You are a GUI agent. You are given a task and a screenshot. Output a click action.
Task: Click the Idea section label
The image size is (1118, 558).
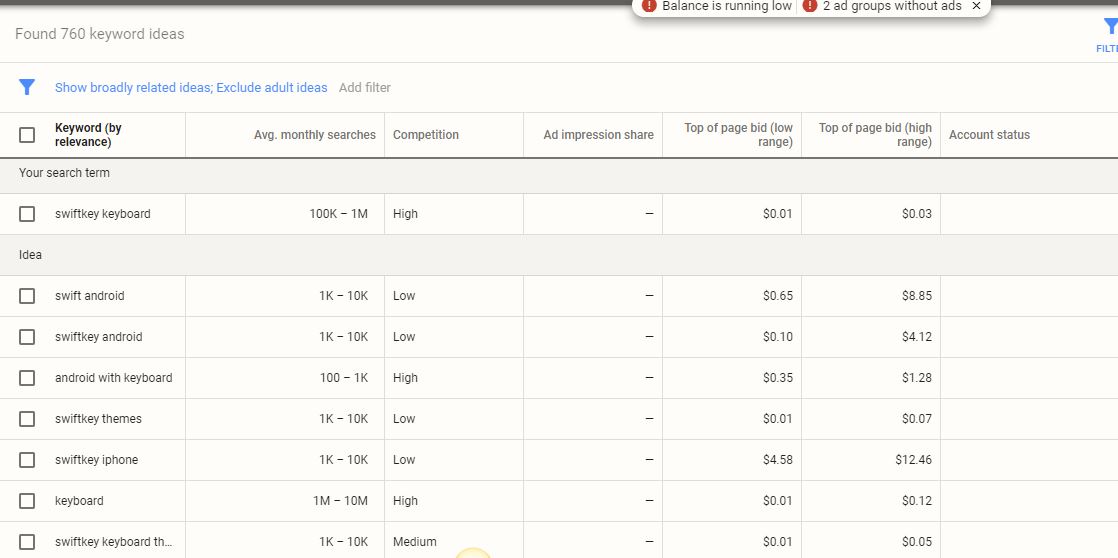(x=31, y=254)
